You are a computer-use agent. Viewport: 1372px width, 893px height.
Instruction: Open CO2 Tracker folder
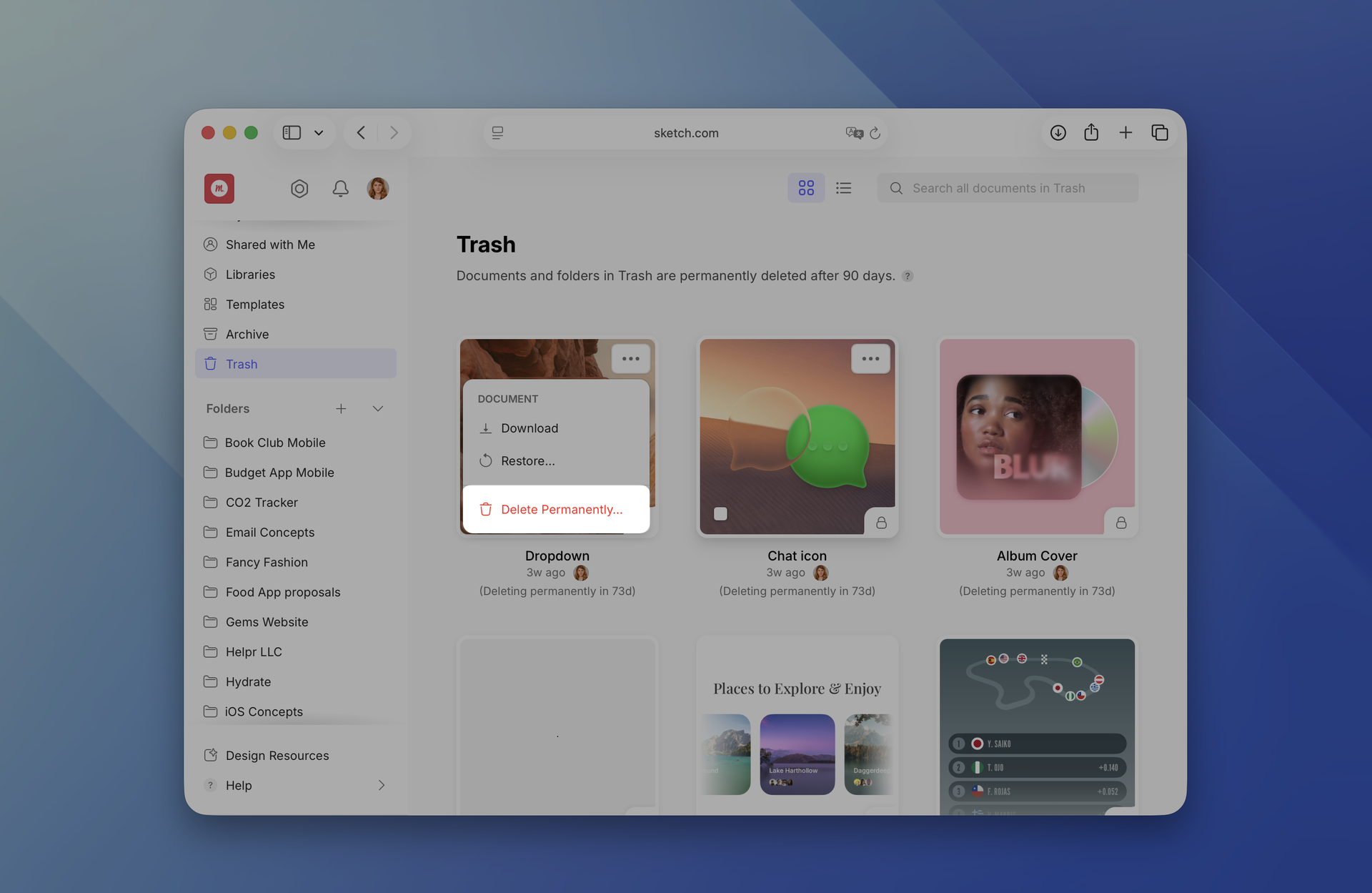(296, 503)
